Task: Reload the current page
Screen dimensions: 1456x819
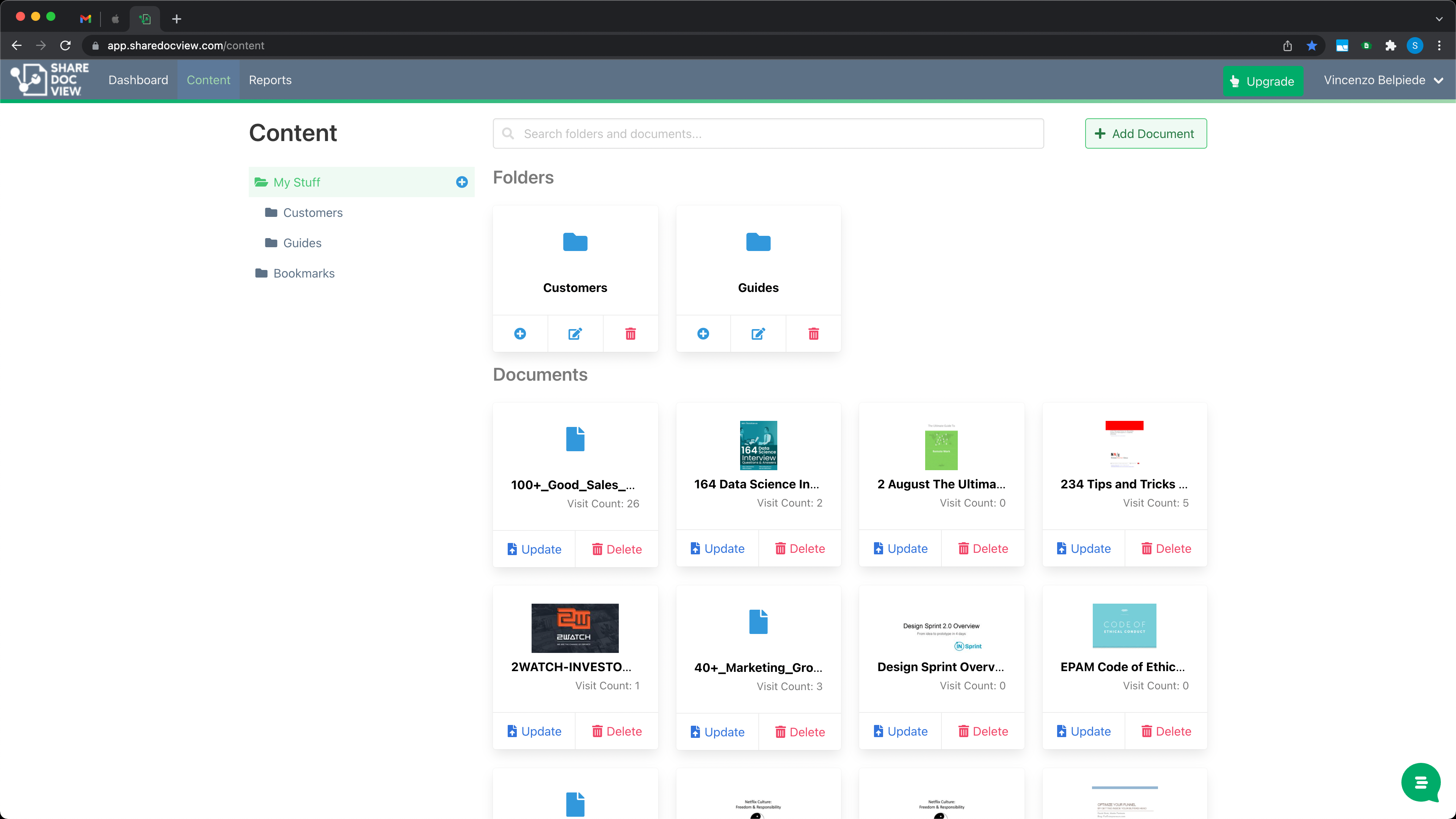Action: pos(65,45)
